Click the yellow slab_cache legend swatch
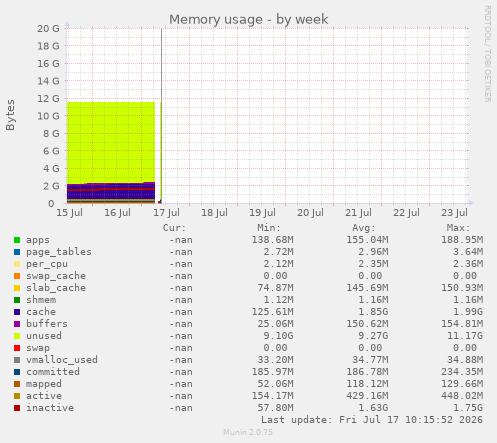Image resolution: width=497 pixels, height=443 pixels. pos(17,288)
